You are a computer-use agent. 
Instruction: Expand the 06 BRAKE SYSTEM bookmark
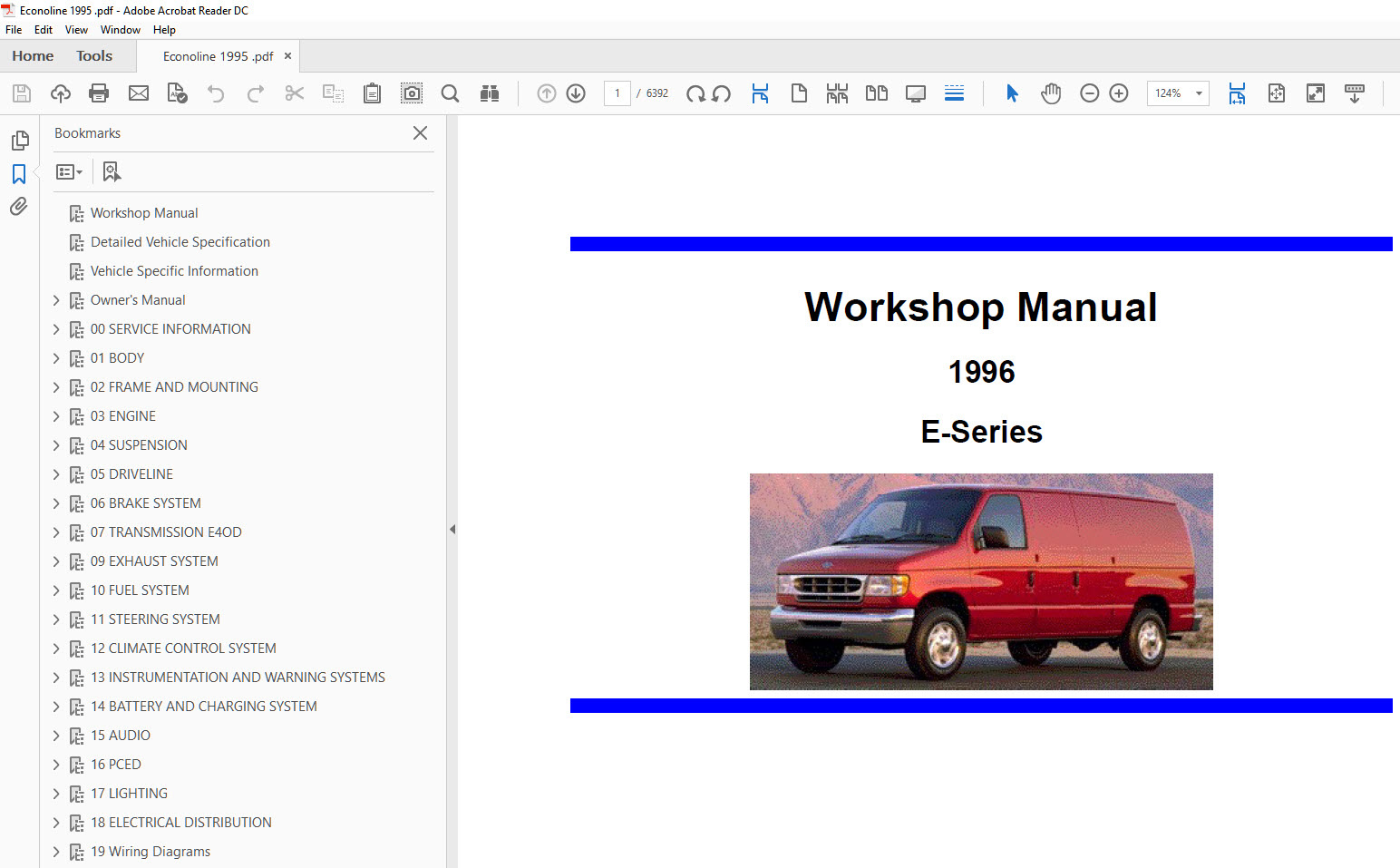pyautogui.click(x=56, y=503)
